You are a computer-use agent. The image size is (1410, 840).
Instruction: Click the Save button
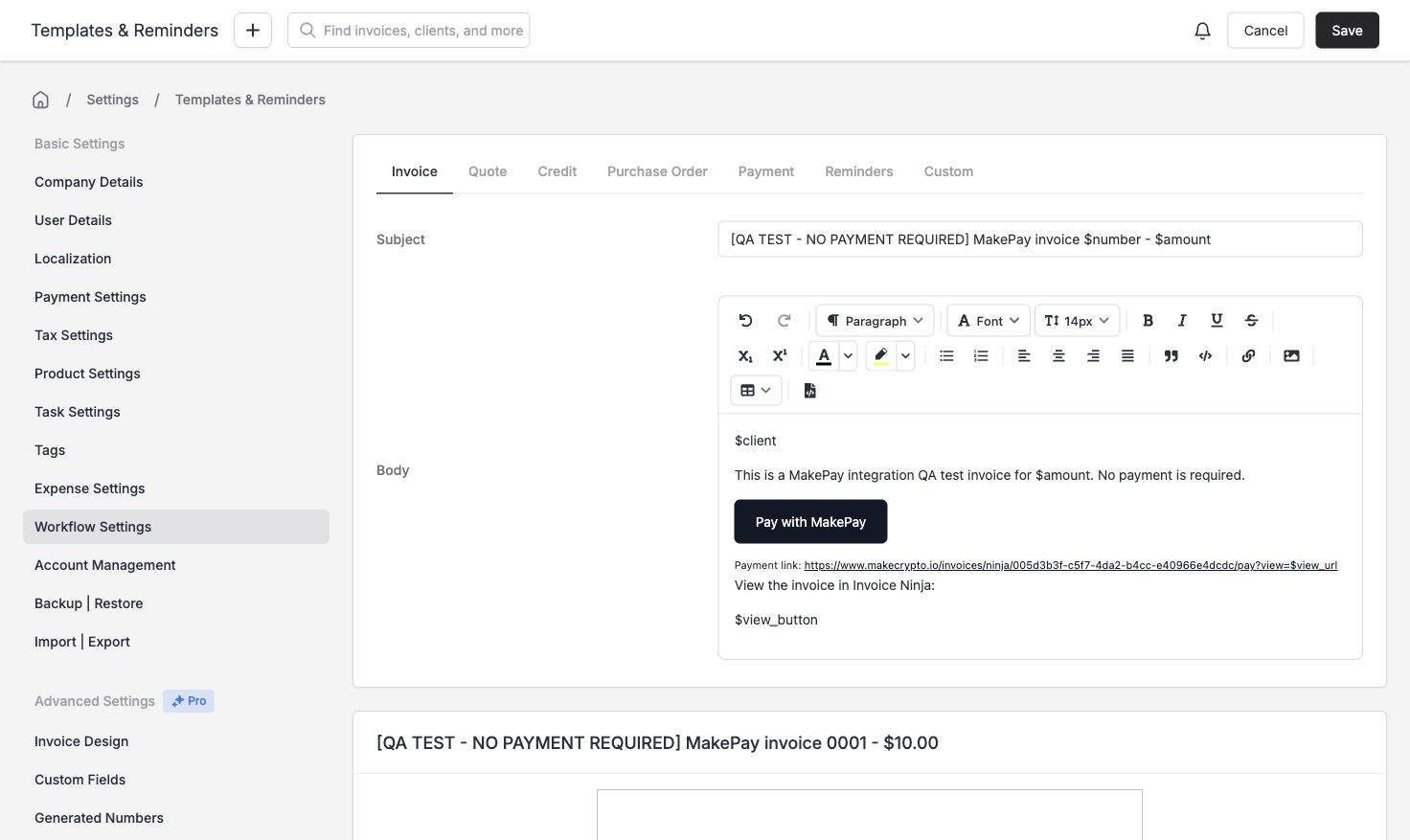(1347, 31)
